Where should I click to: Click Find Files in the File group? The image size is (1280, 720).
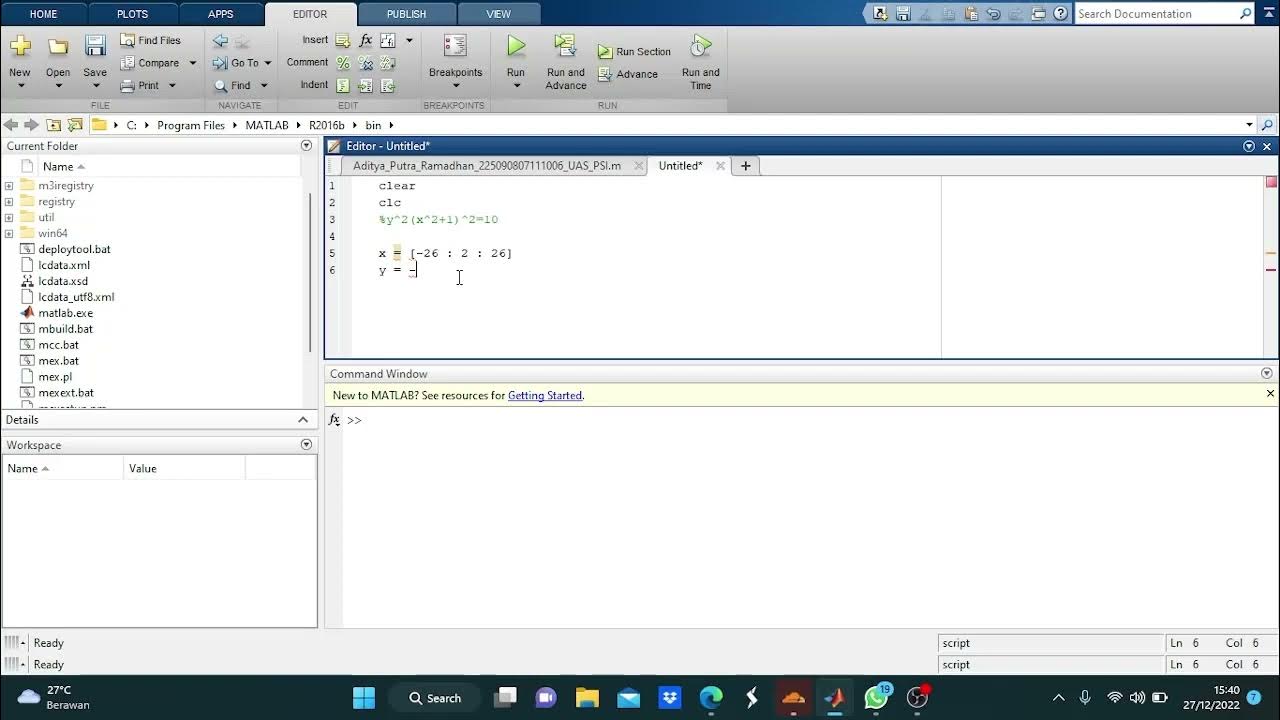click(x=150, y=40)
